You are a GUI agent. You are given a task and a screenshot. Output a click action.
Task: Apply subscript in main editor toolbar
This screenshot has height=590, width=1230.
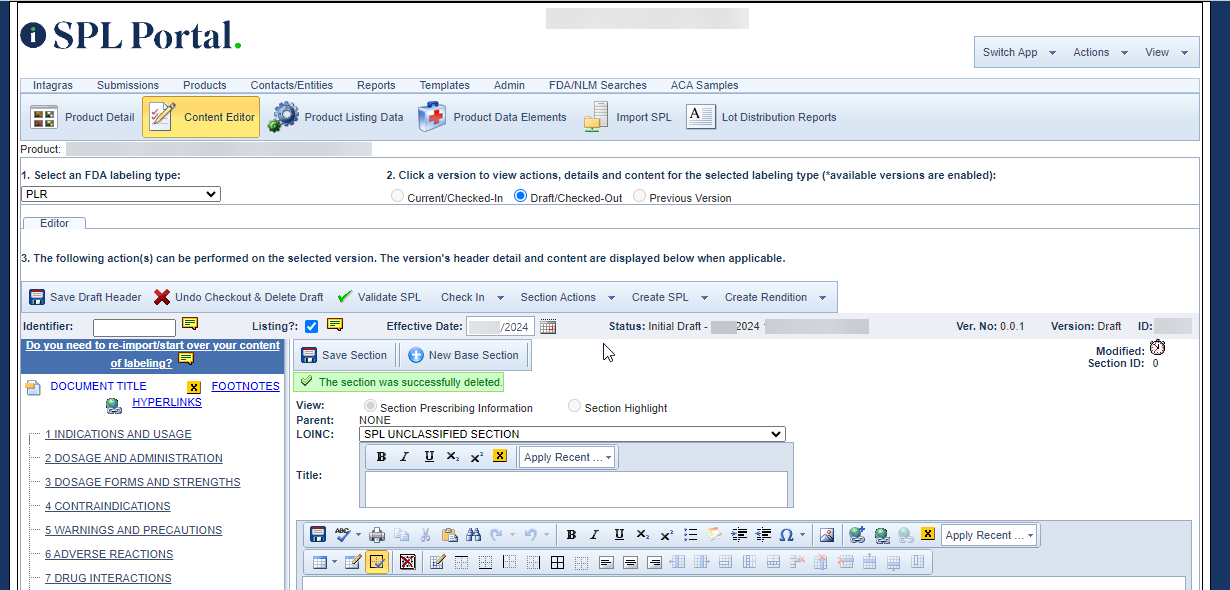[x=643, y=535]
